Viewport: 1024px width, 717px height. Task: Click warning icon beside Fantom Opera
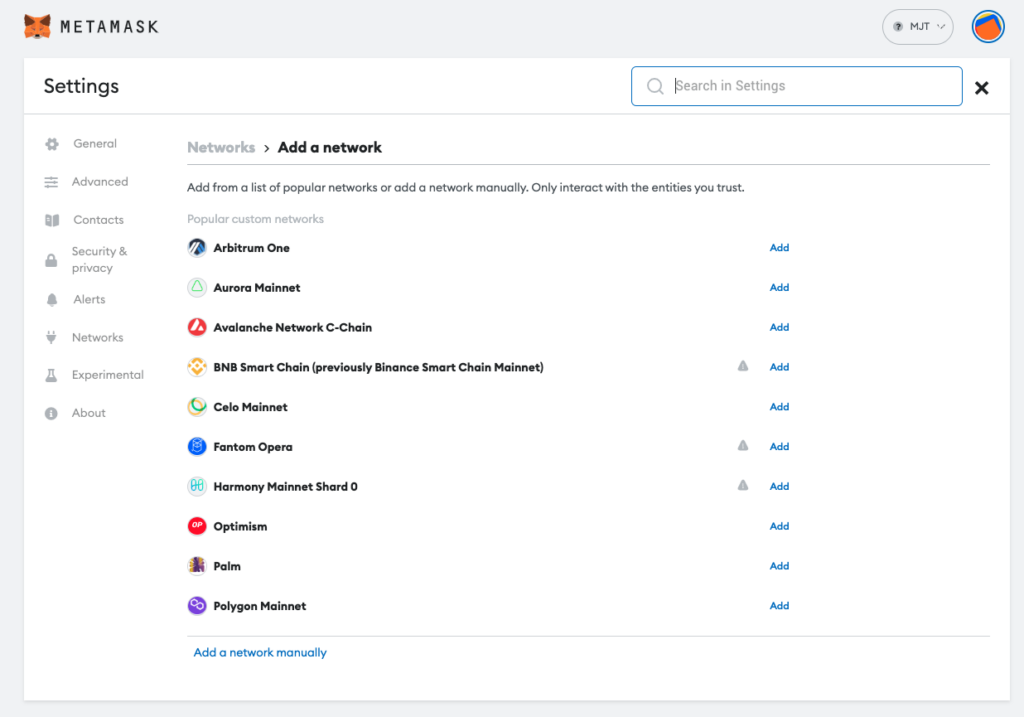[743, 446]
